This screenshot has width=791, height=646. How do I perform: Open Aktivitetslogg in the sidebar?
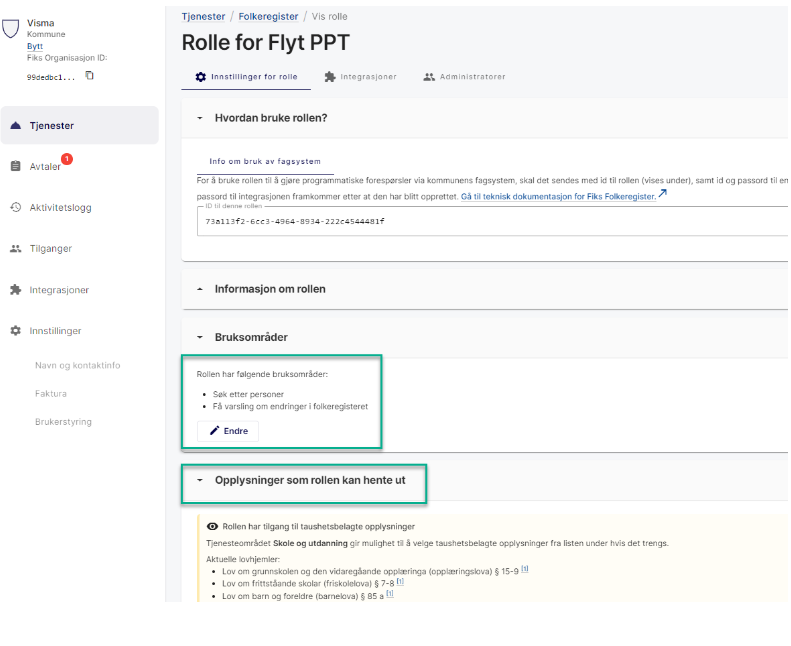[x=60, y=207]
